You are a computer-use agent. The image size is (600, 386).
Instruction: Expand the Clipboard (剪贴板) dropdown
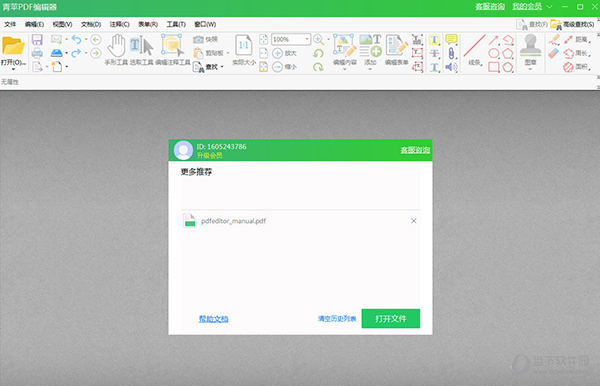(x=228, y=53)
